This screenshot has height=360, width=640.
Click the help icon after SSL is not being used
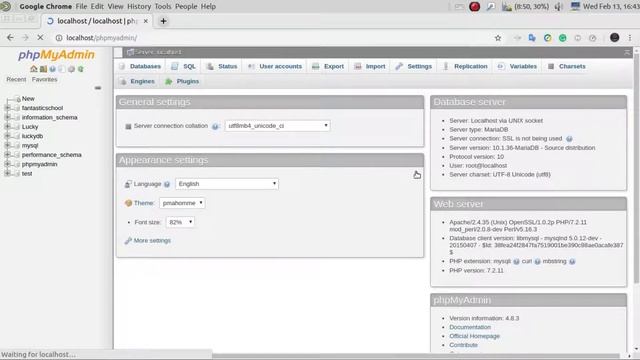click(x=569, y=139)
